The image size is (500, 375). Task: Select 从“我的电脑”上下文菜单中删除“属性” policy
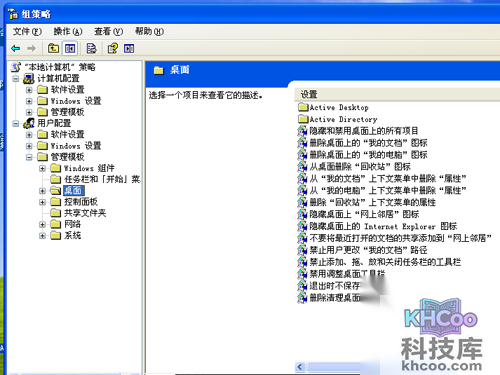388,190
